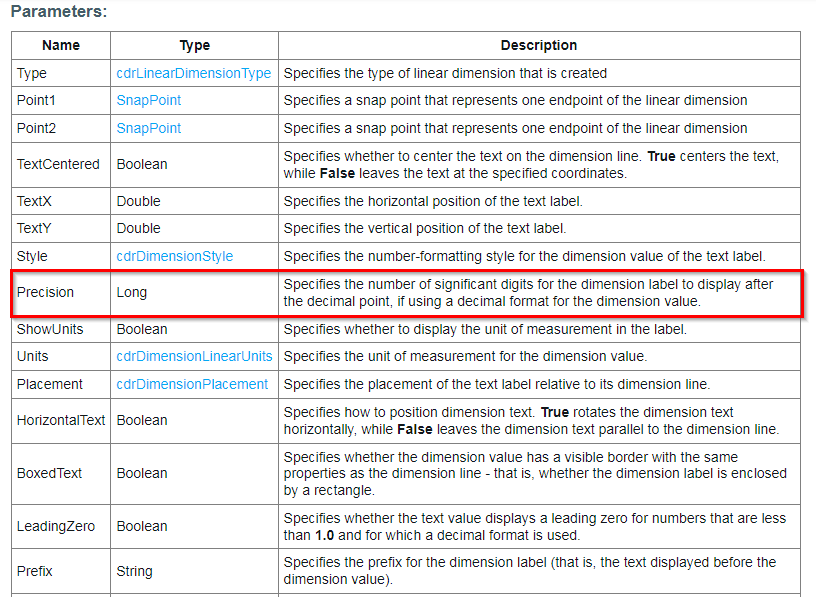Viewport: 816px width, 597px height.
Task: Open the cdrDimensionStyle link
Action: pos(175,256)
